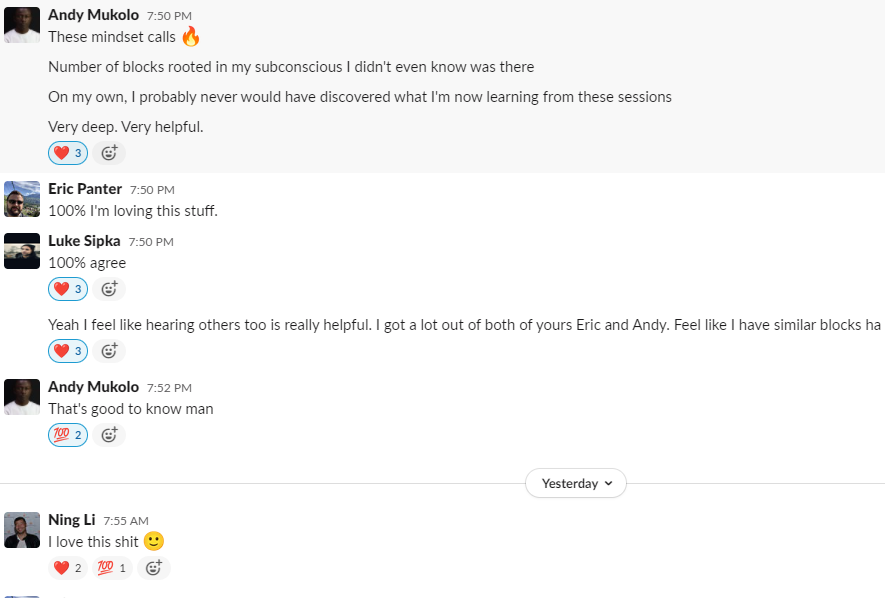Click the 7:52 PM message timestamp
The width and height of the screenshot is (885, 598).
coord(169,388)
